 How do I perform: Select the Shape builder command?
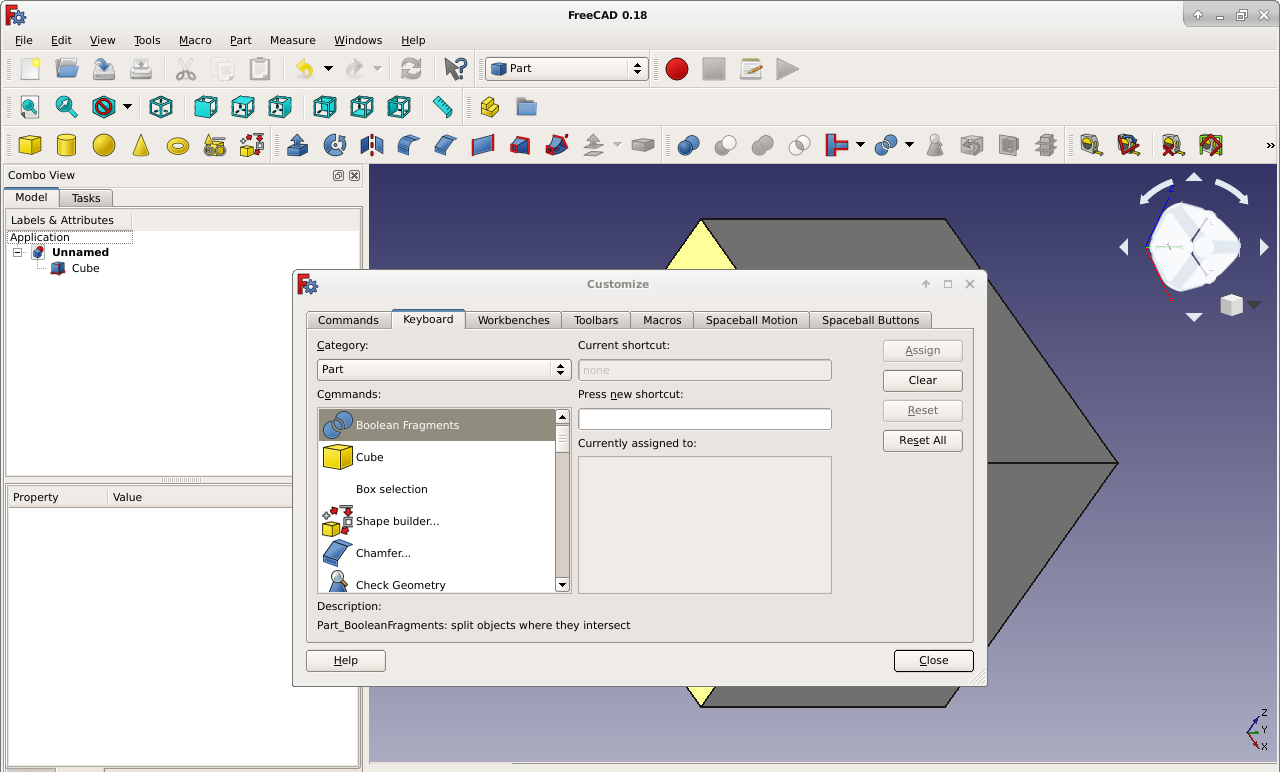click(437, 521)
